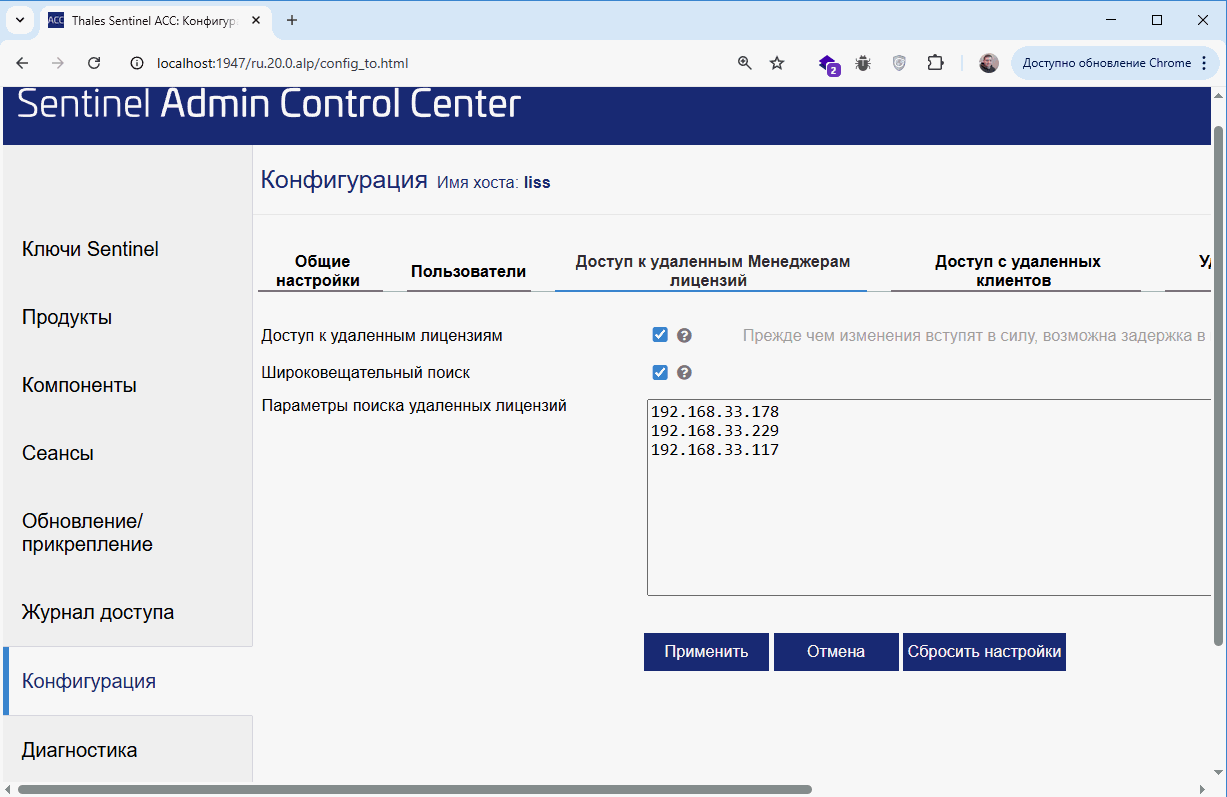Click 'Сбросить настройки' button
This screenshot has height=797, width=1227.
click(x=984, y=652)
